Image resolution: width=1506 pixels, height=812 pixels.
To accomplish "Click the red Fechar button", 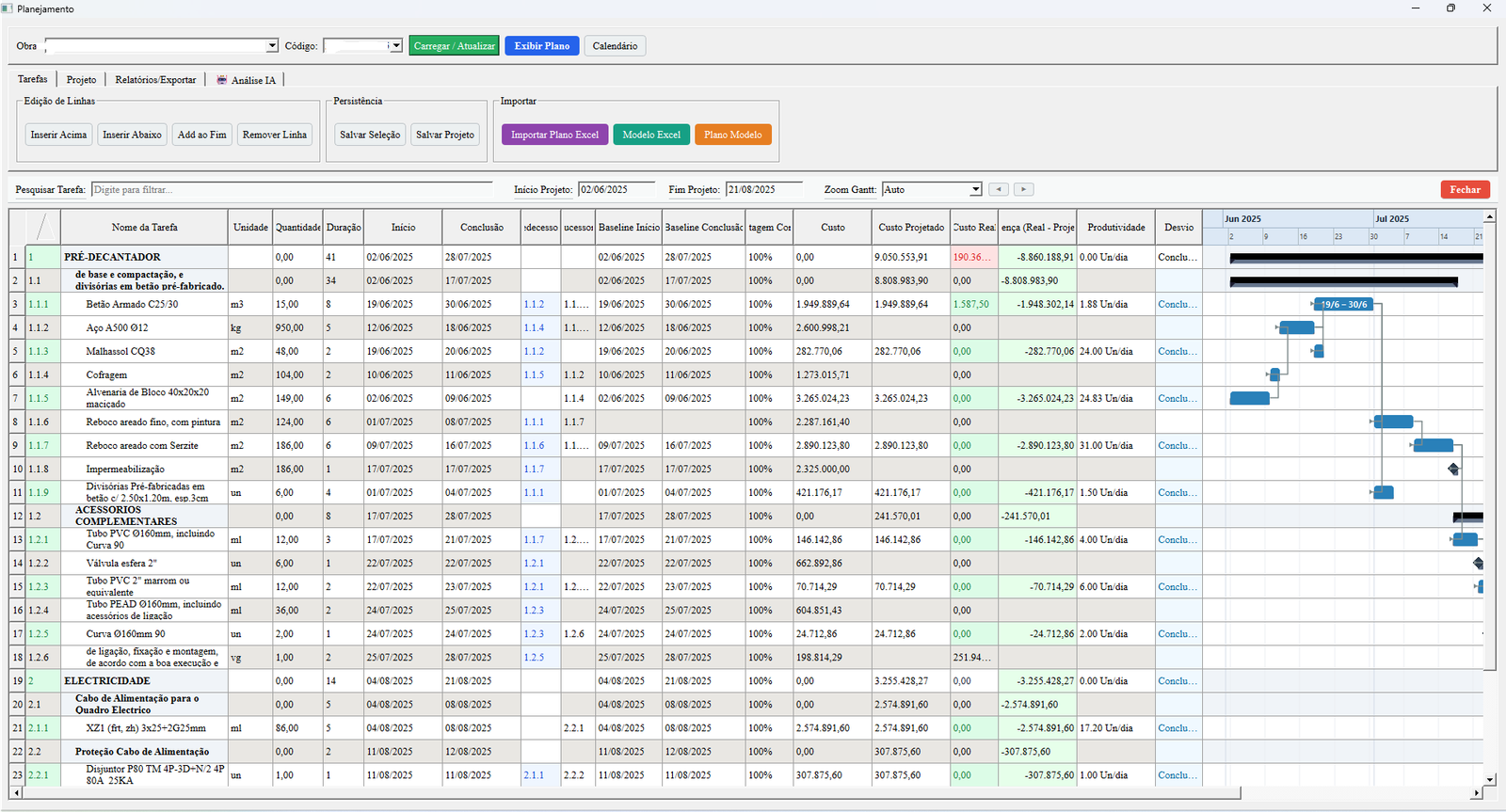I will click(x=1465, y=189).
